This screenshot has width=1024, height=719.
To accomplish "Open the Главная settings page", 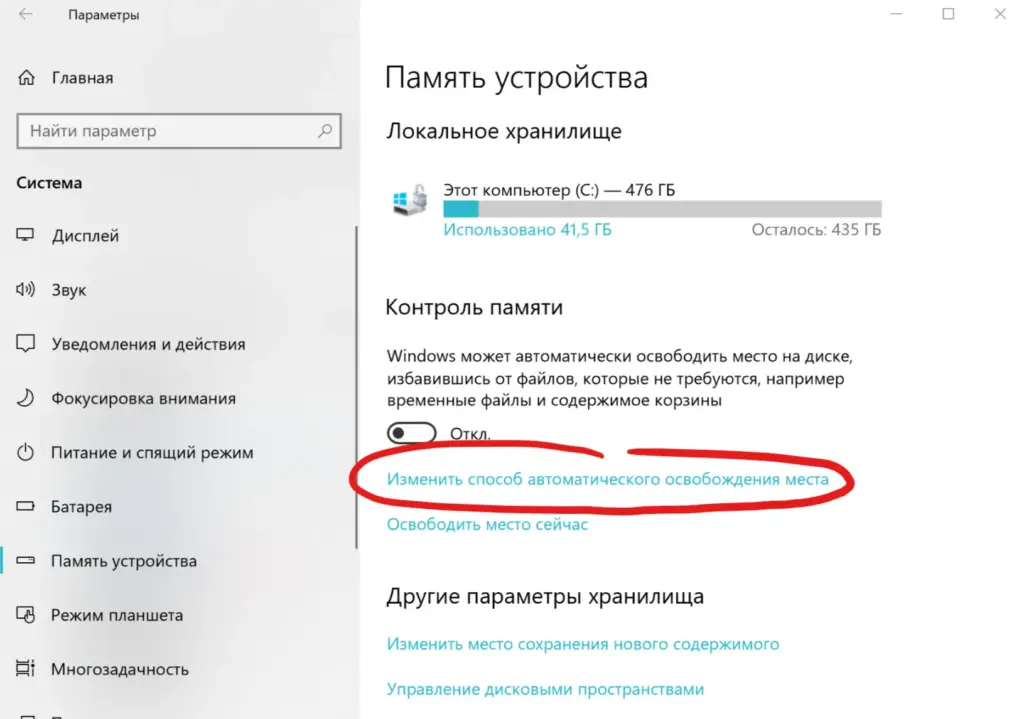I will 82,78.
